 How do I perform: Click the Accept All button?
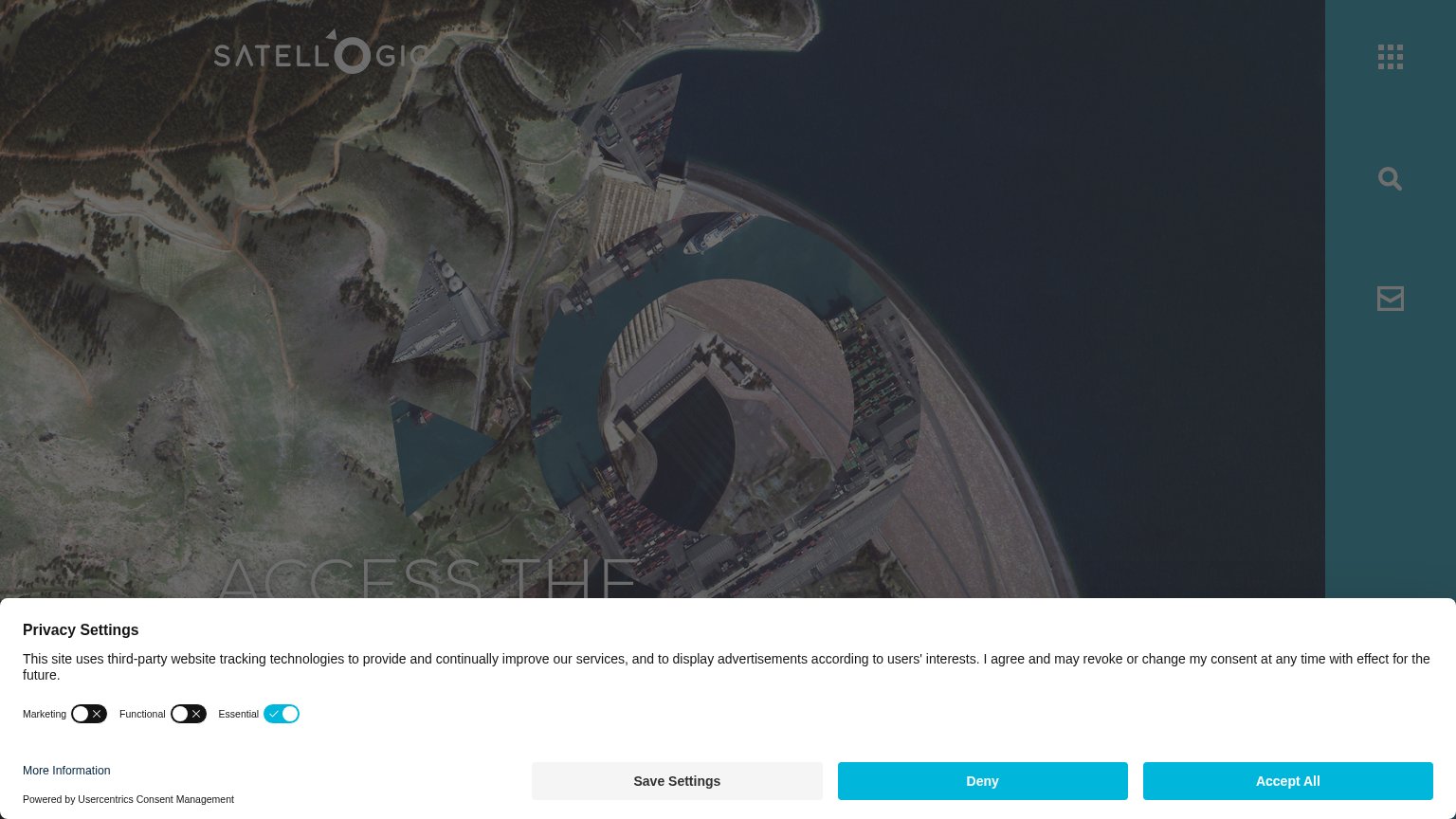pos(1288,781)
